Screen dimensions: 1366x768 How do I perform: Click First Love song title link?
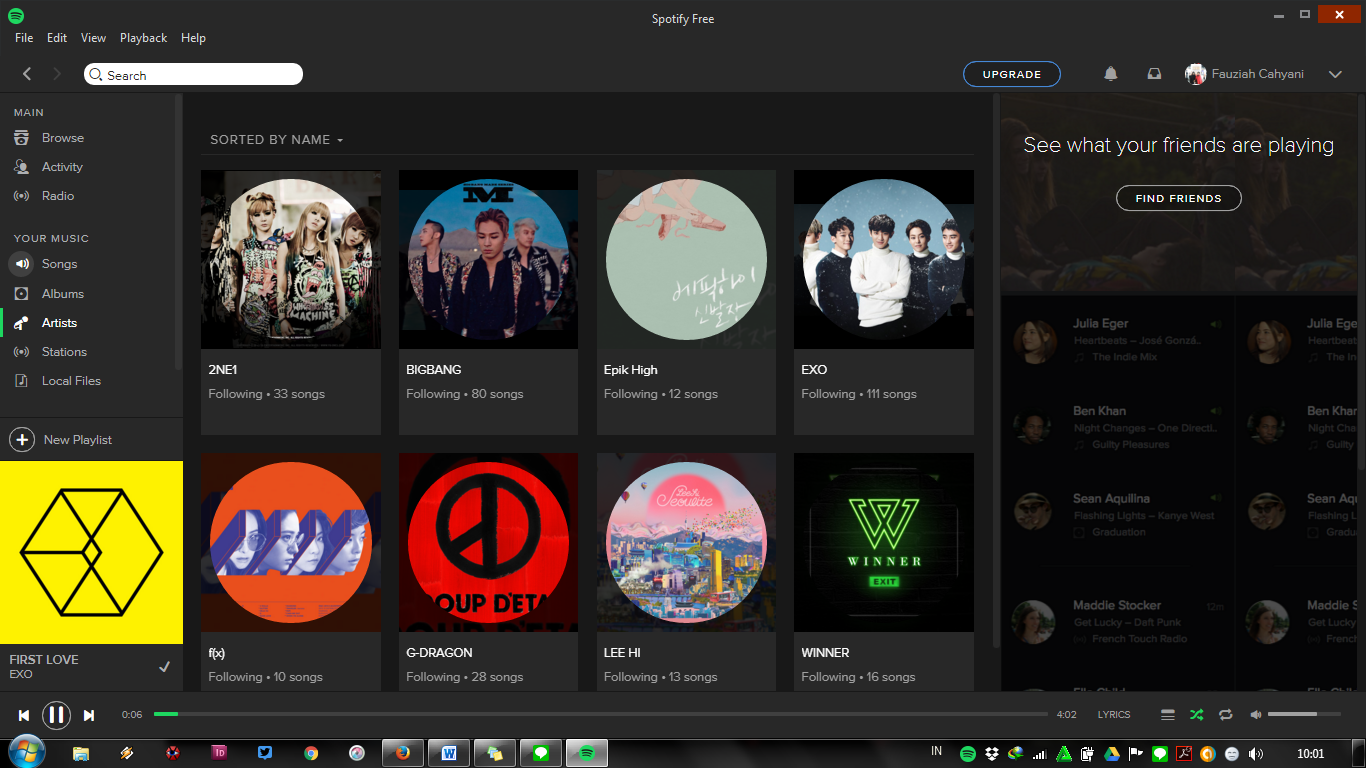pyautogui.click(x=44, y=660)
